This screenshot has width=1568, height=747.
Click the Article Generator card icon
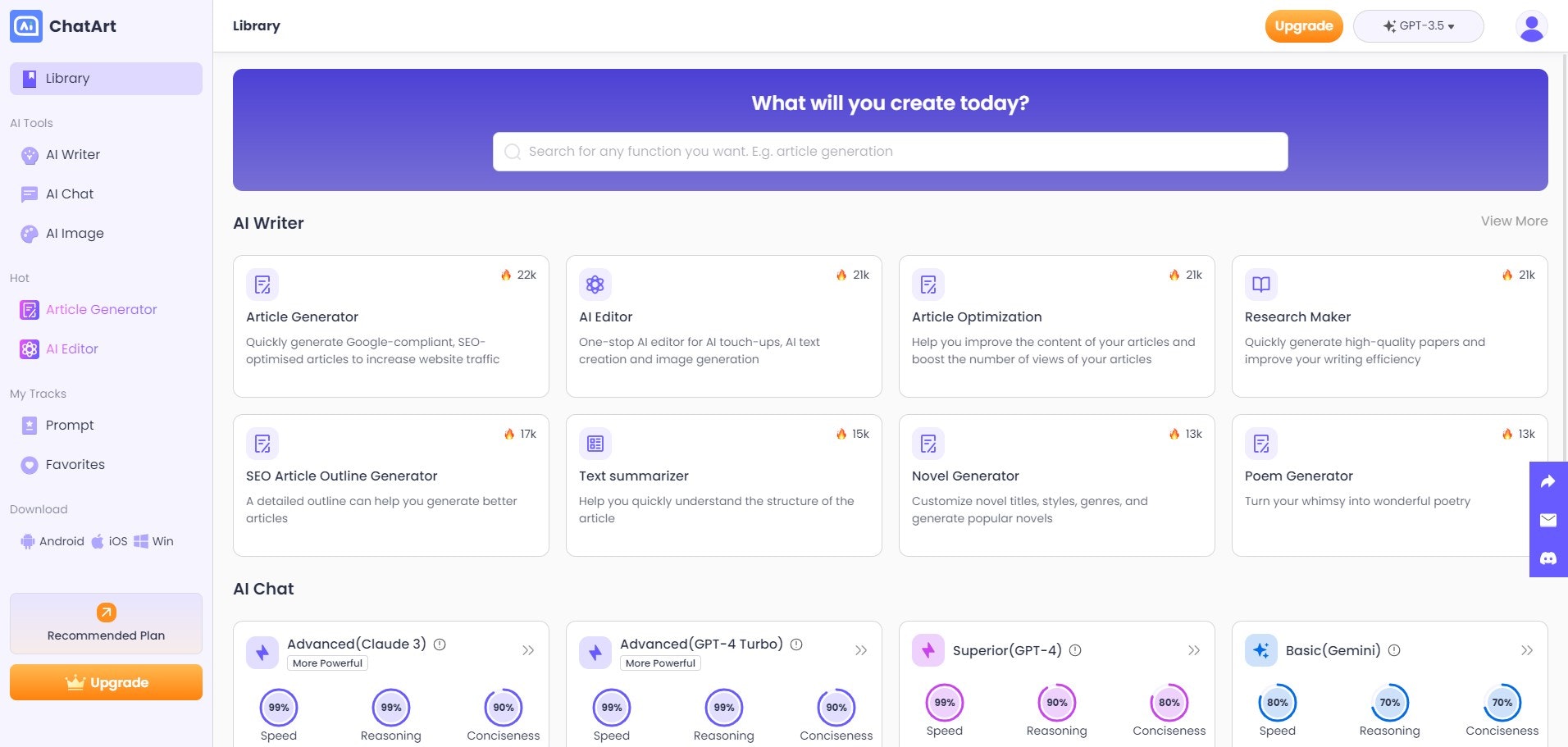point(262,285)
